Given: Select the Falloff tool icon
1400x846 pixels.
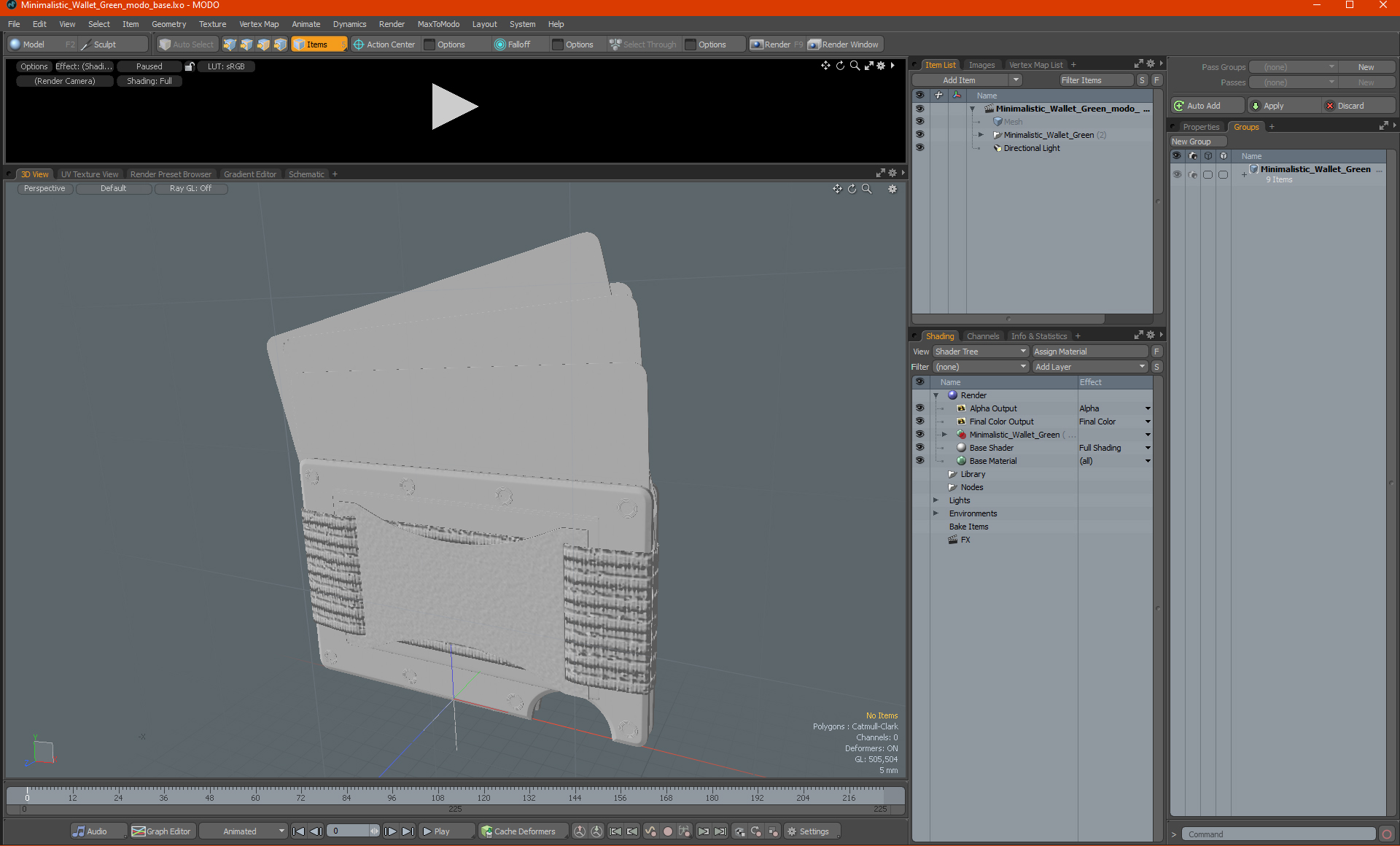Looking at the screenshot, I should pos(500,44).
